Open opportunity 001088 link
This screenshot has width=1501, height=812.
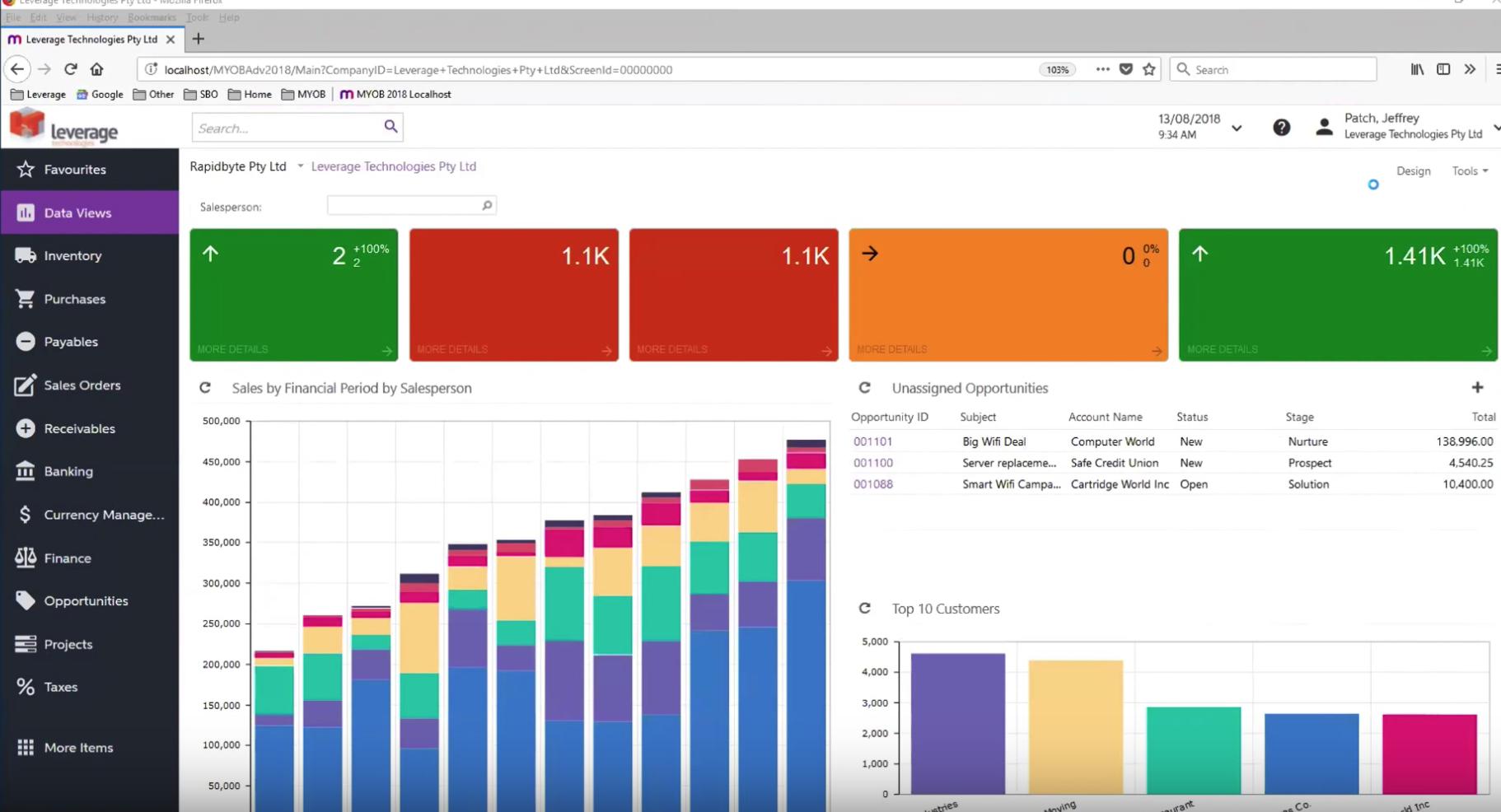(x=872, y=484)
